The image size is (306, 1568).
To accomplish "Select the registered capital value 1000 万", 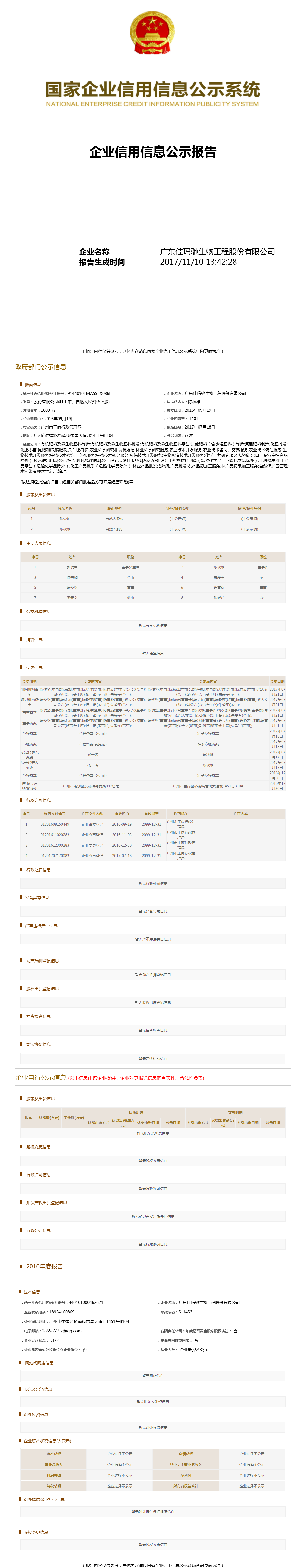I will 48,410.
